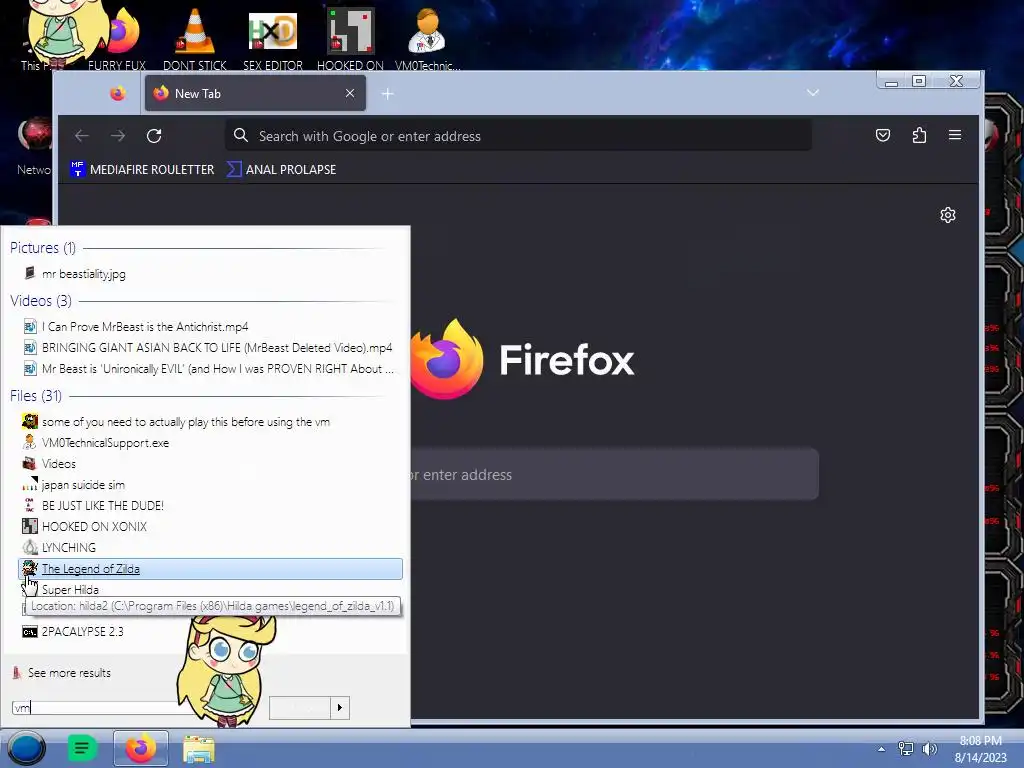1024x768 pixels.
Task: Open the Pocket save icon
Action: click(883, 135)
